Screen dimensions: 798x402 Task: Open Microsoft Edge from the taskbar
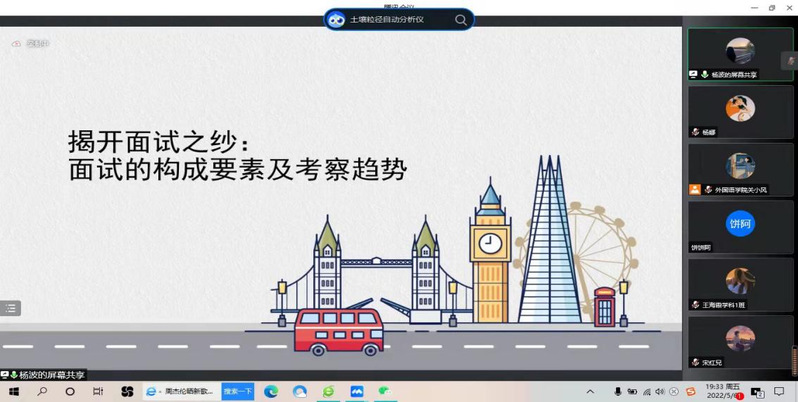[271, 392]
